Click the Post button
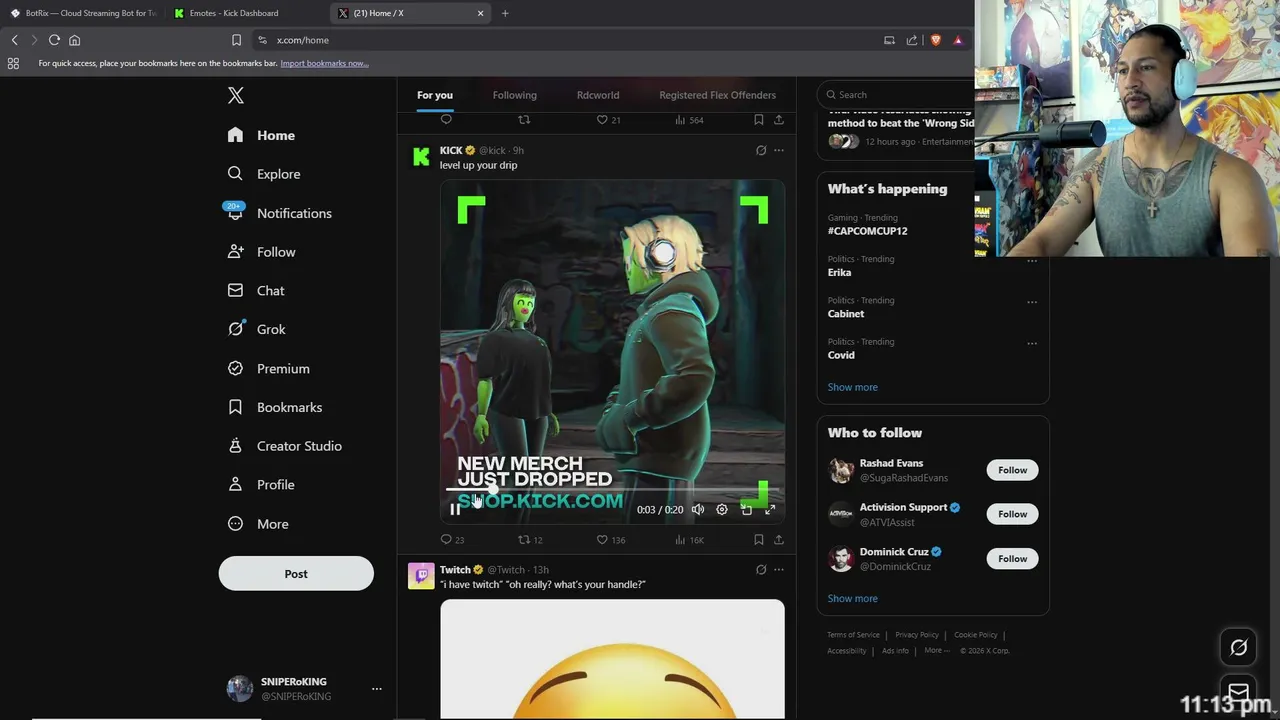 296,573
